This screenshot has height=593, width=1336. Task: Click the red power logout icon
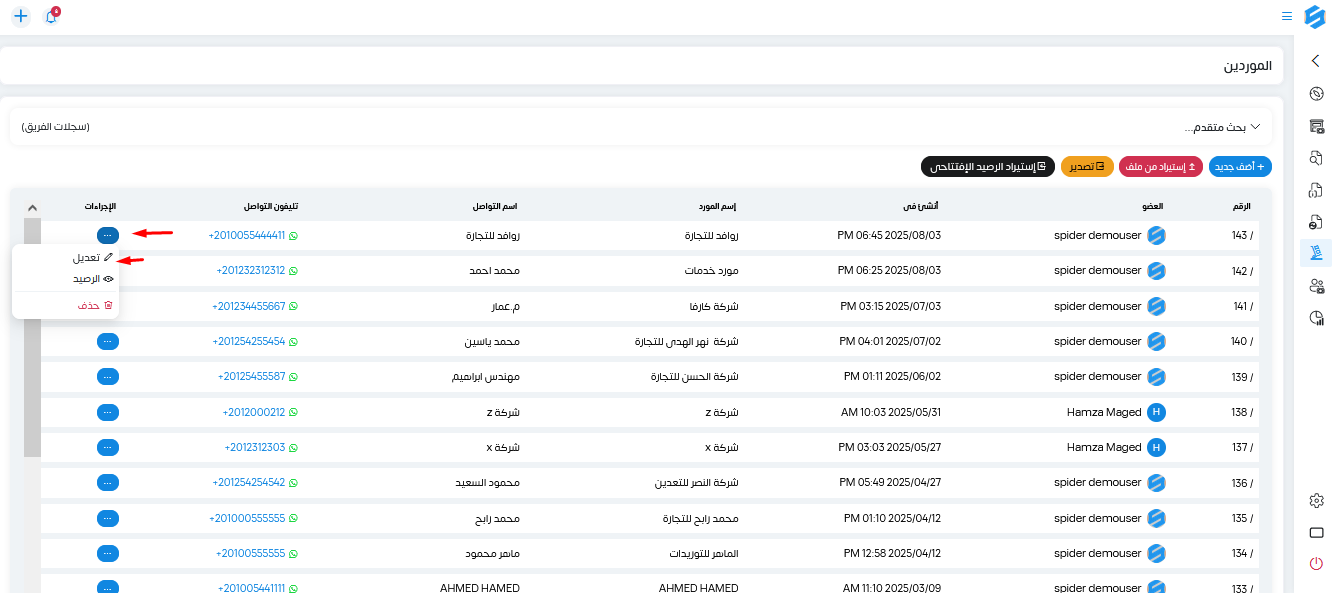[x=1316, y=564]
